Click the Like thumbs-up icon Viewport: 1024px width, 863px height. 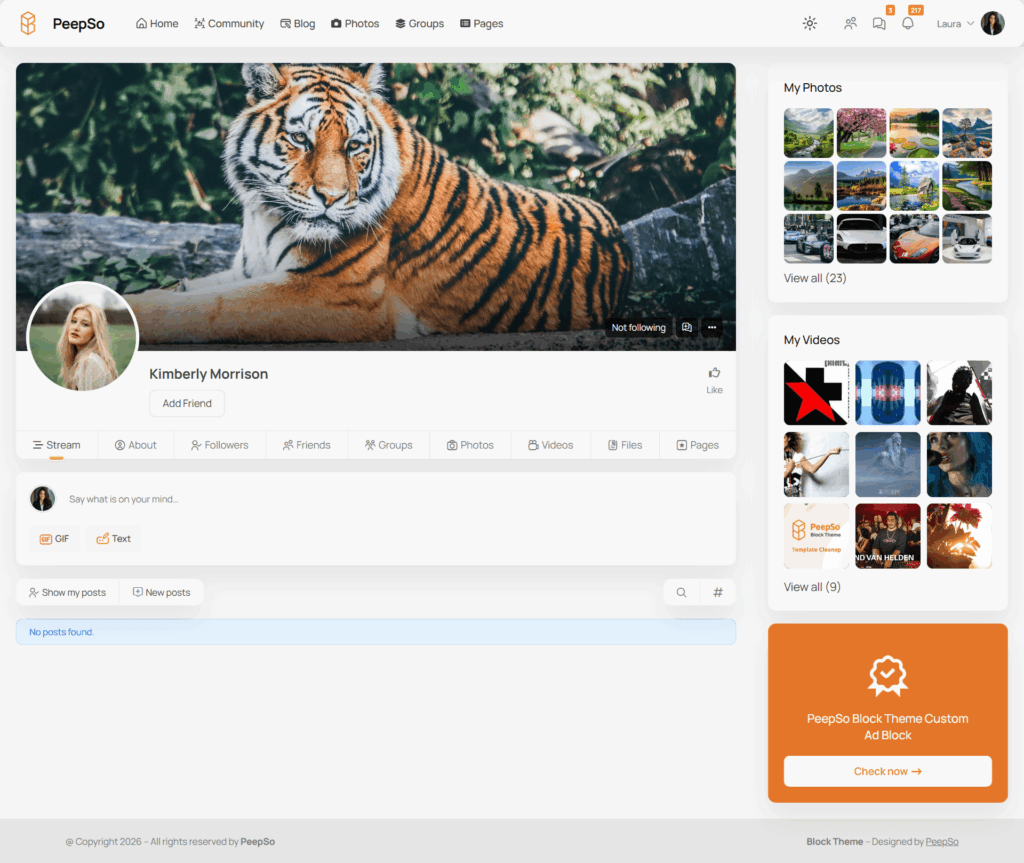[714, 373]
